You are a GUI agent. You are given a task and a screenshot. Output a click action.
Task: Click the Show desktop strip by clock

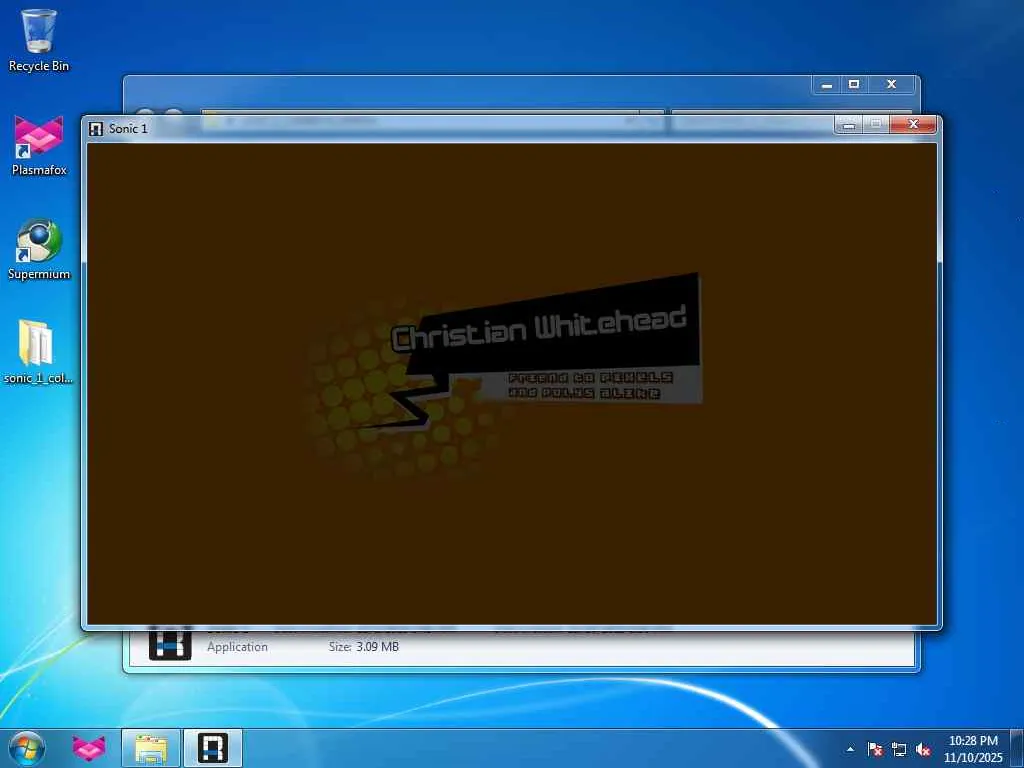point(1017,749)
